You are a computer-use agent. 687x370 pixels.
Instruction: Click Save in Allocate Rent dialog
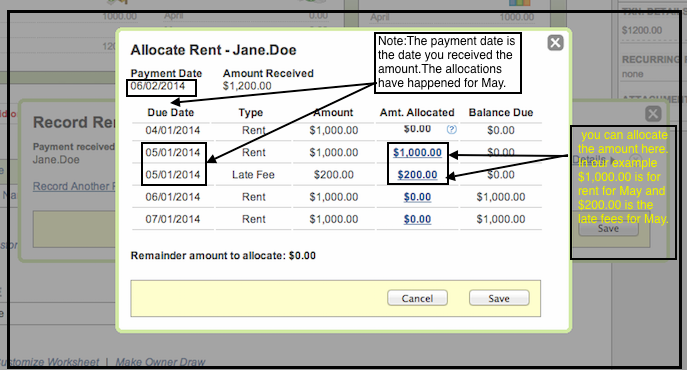coord(499,298)
